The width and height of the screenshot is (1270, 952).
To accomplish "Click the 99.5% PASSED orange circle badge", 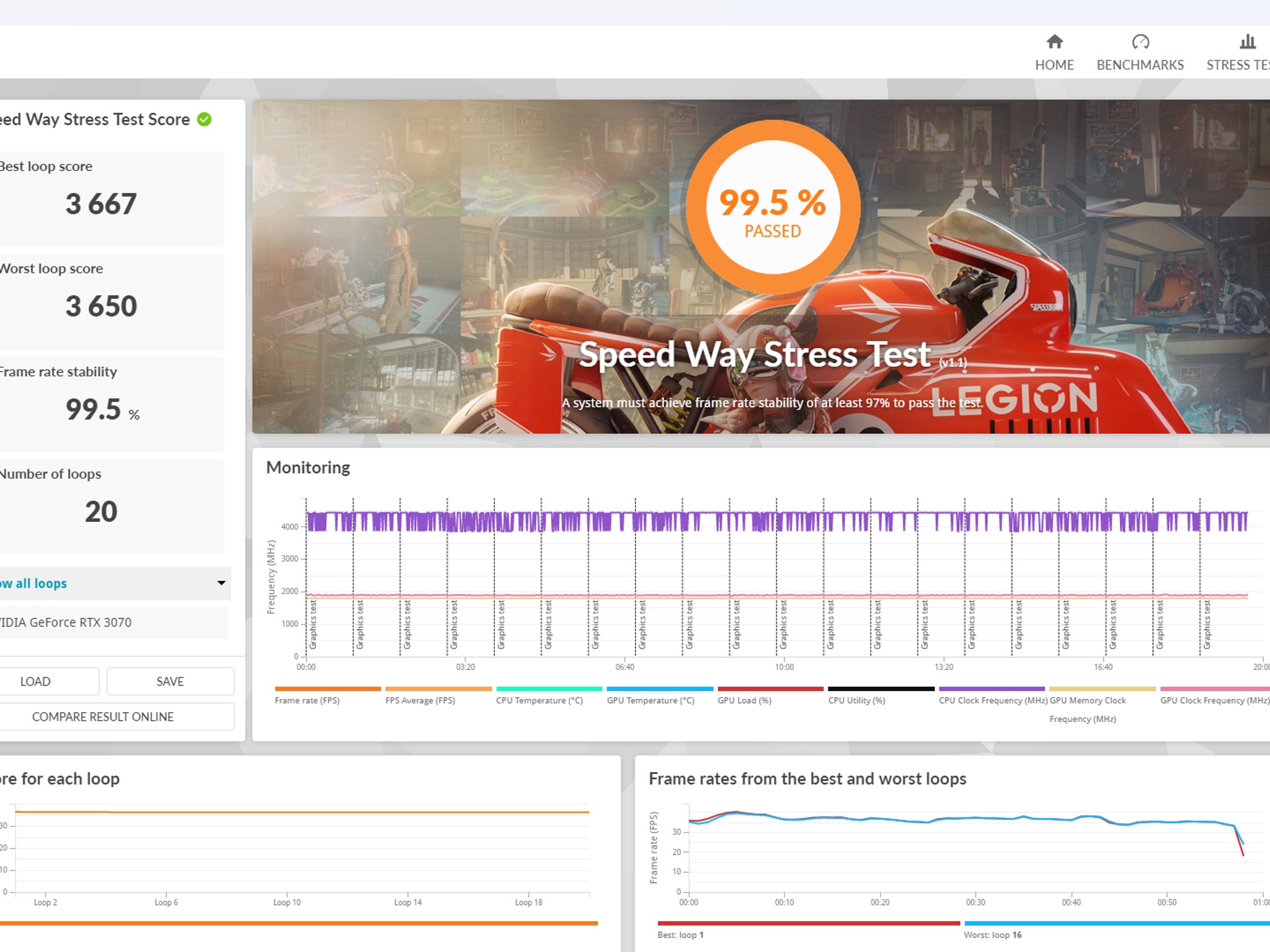I will [x=773, y=207].
